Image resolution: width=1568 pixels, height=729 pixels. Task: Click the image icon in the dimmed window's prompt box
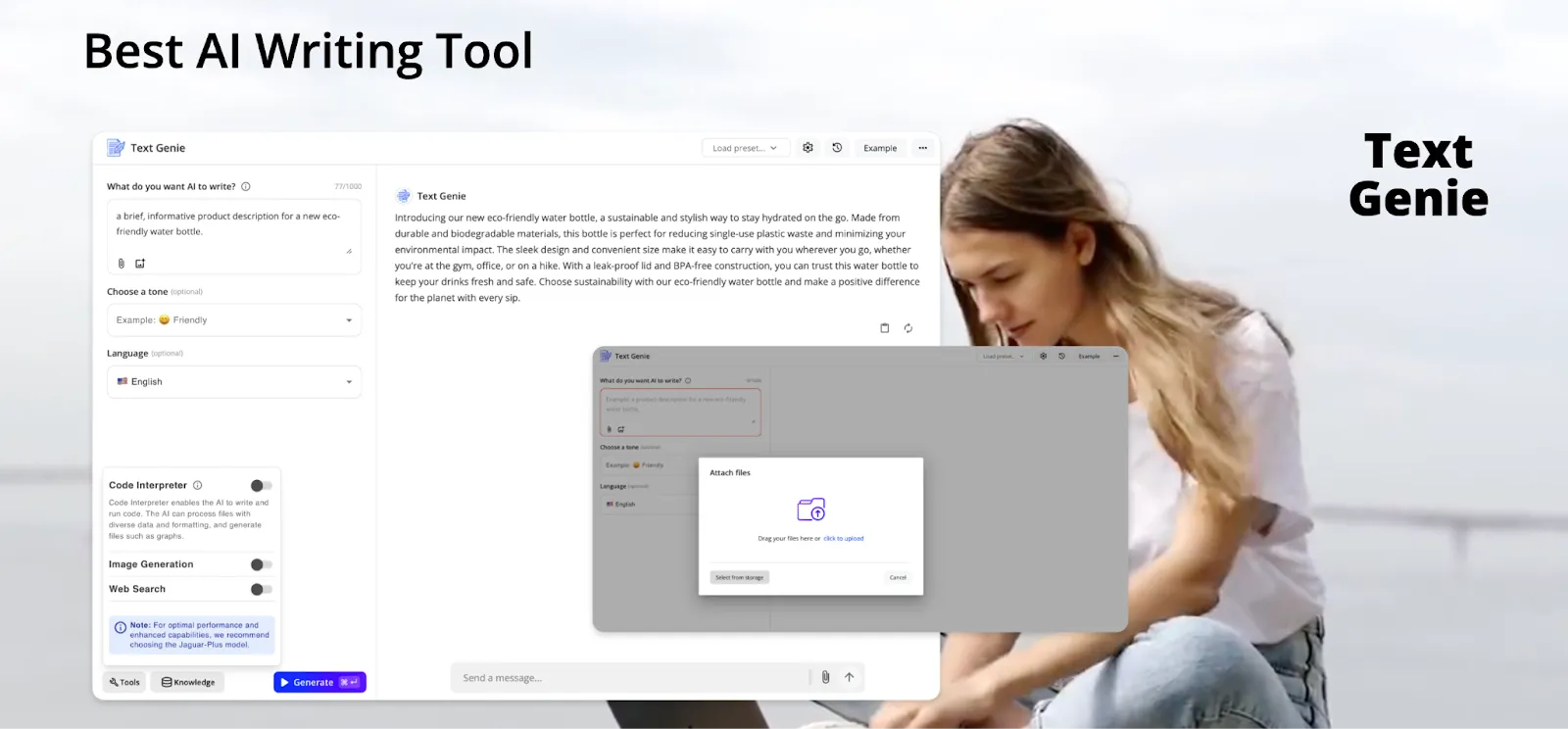(621, 429)
